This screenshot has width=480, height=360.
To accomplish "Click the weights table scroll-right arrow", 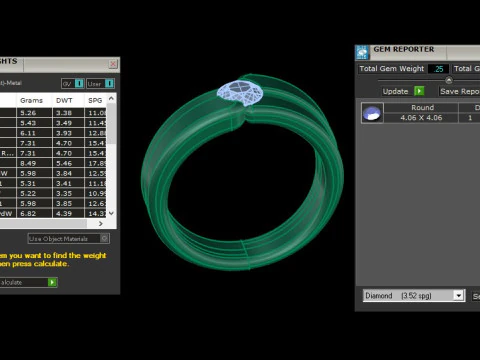I will [x=101, y=224].
